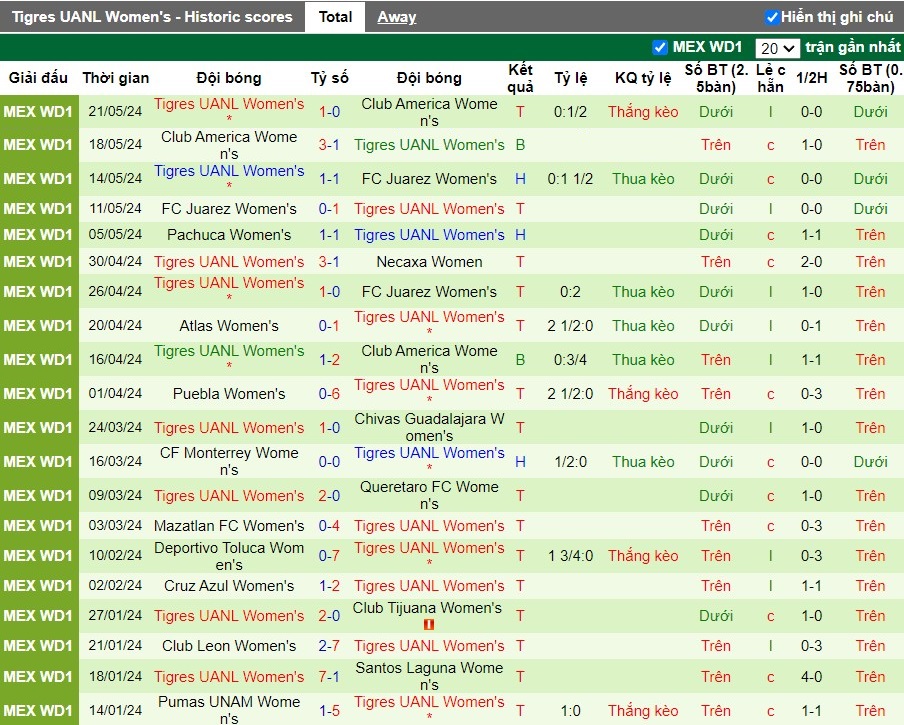Select Tigres UANL Women's on 11/05/24 row
Screen dimensions: 904x725
430,209
